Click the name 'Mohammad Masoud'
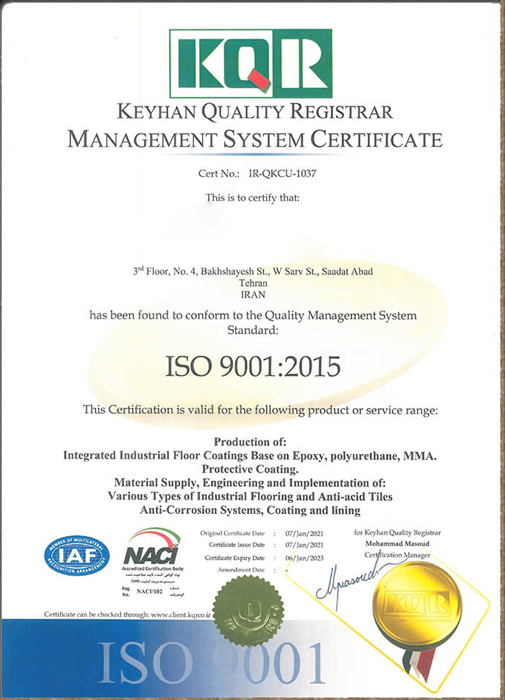The height and width of the screenshot is (700, 505). [x=397, y=544]
